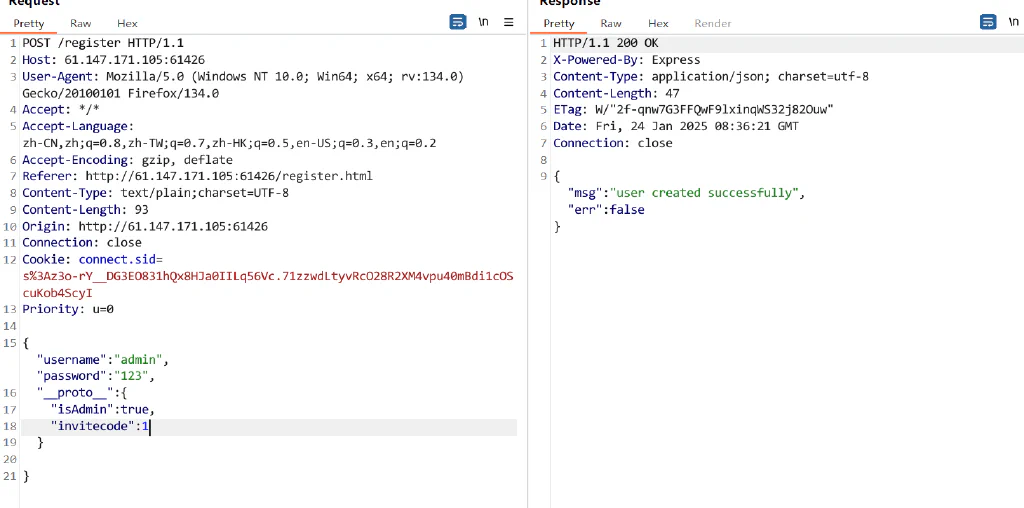Click the Accept: */* header
The width and height of the screenshot is (1024, 508).
tap(61, 110)
